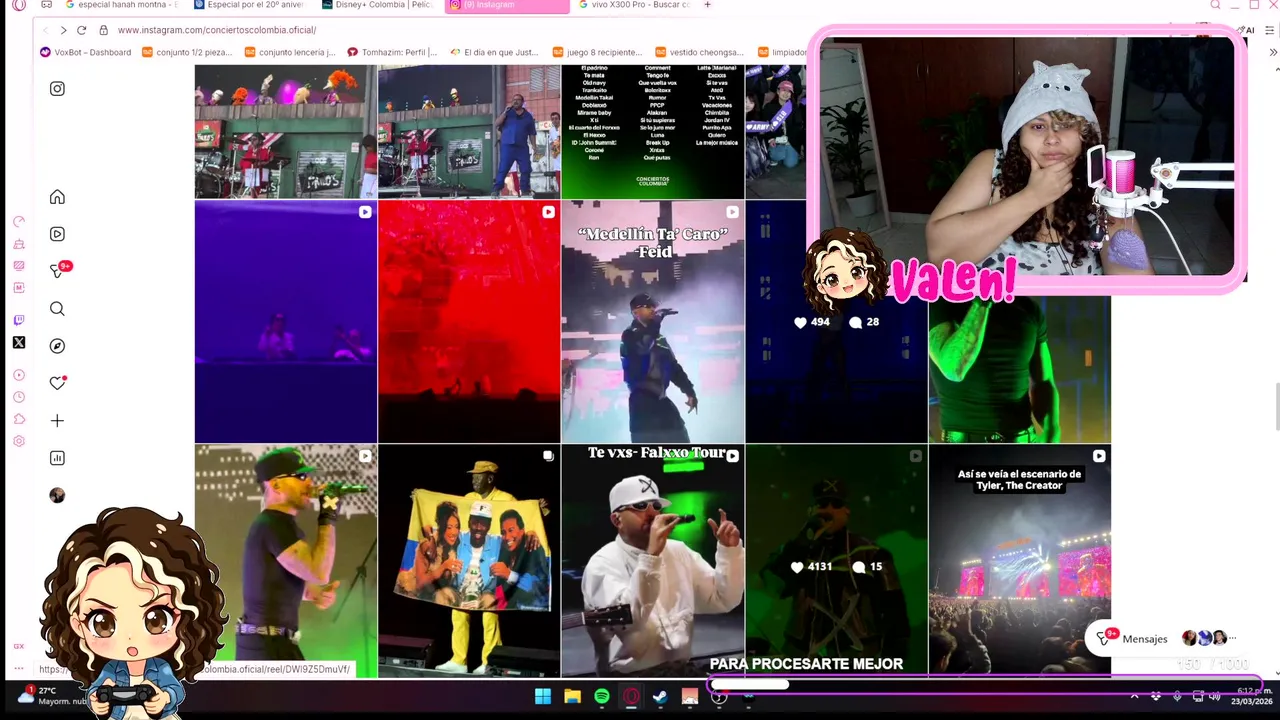The image size is (1280, 720).
Task: Open the Instagram dashboard chart icon
Action: (57, 458)
